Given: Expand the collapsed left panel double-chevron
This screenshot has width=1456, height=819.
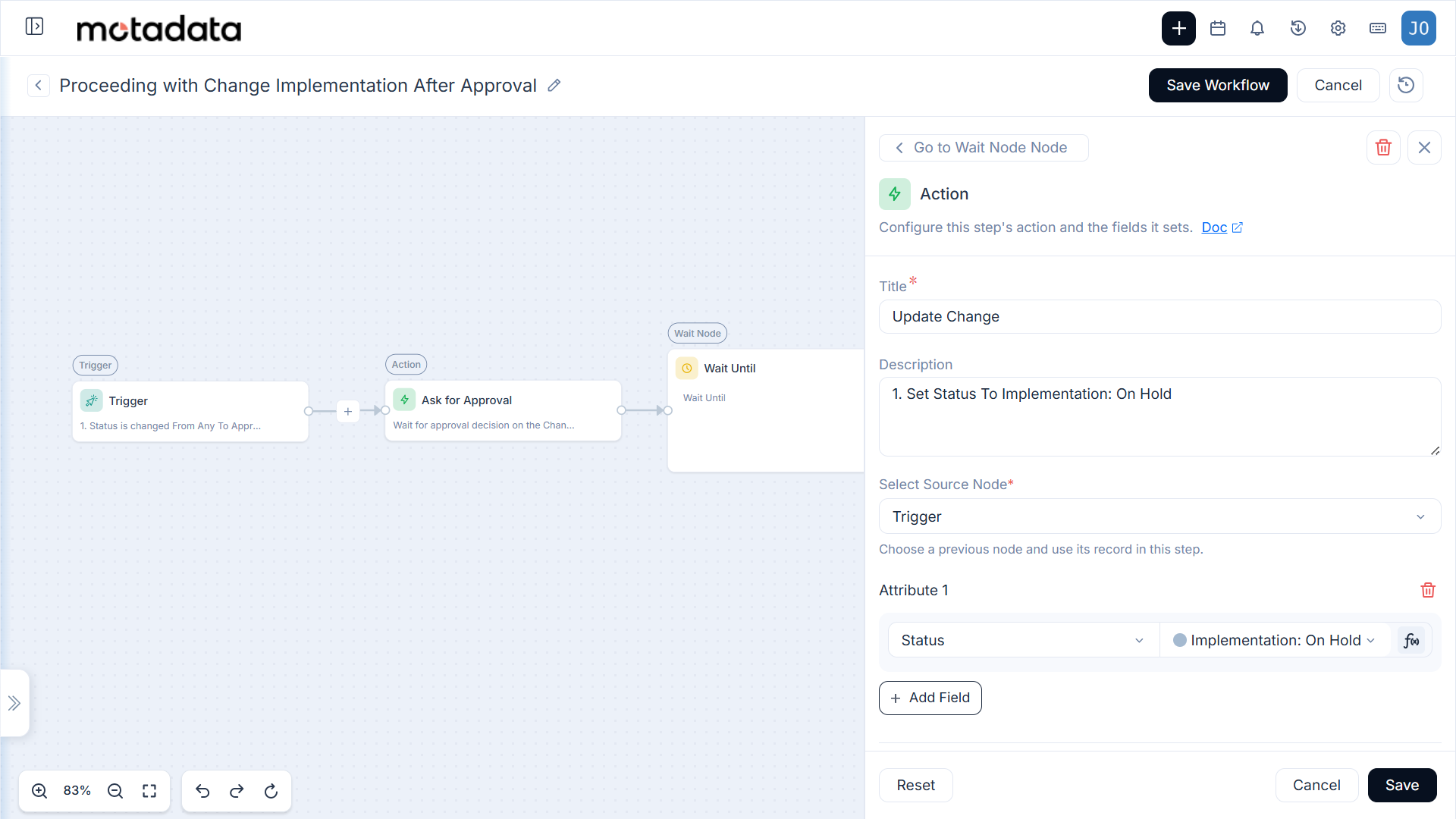Looking at the screenshot, I should point(14,703).
